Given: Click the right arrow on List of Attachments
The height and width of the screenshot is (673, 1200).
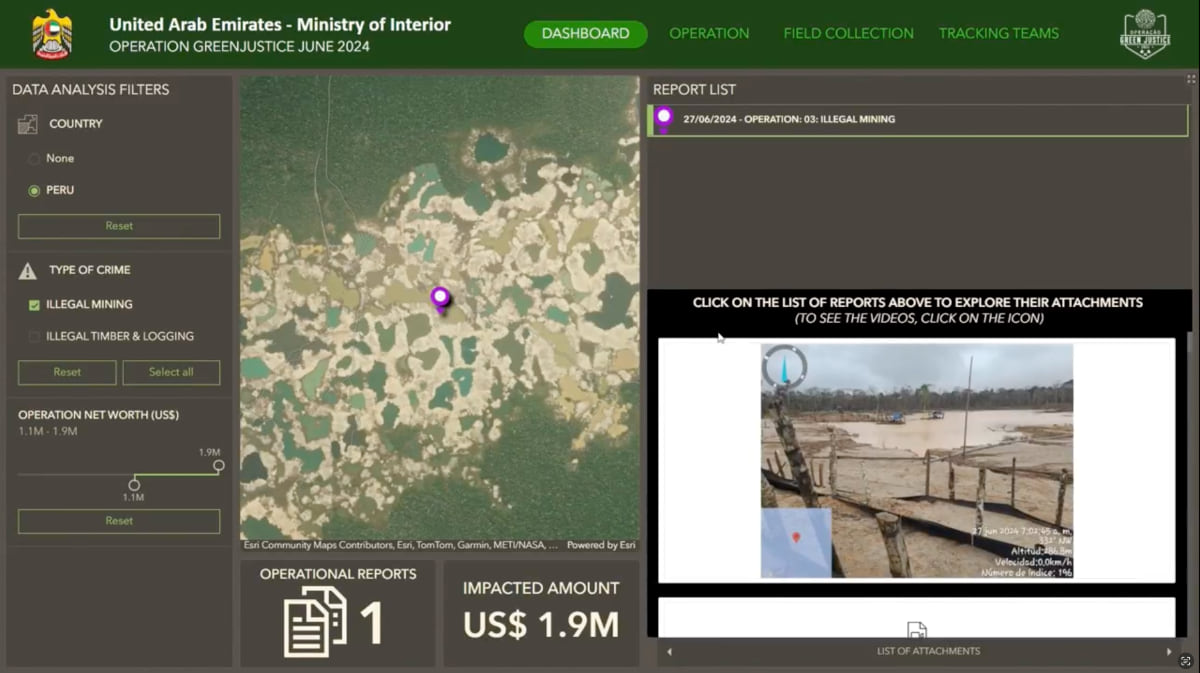Looking at the screenshot, I should (x=1168, y=651).
